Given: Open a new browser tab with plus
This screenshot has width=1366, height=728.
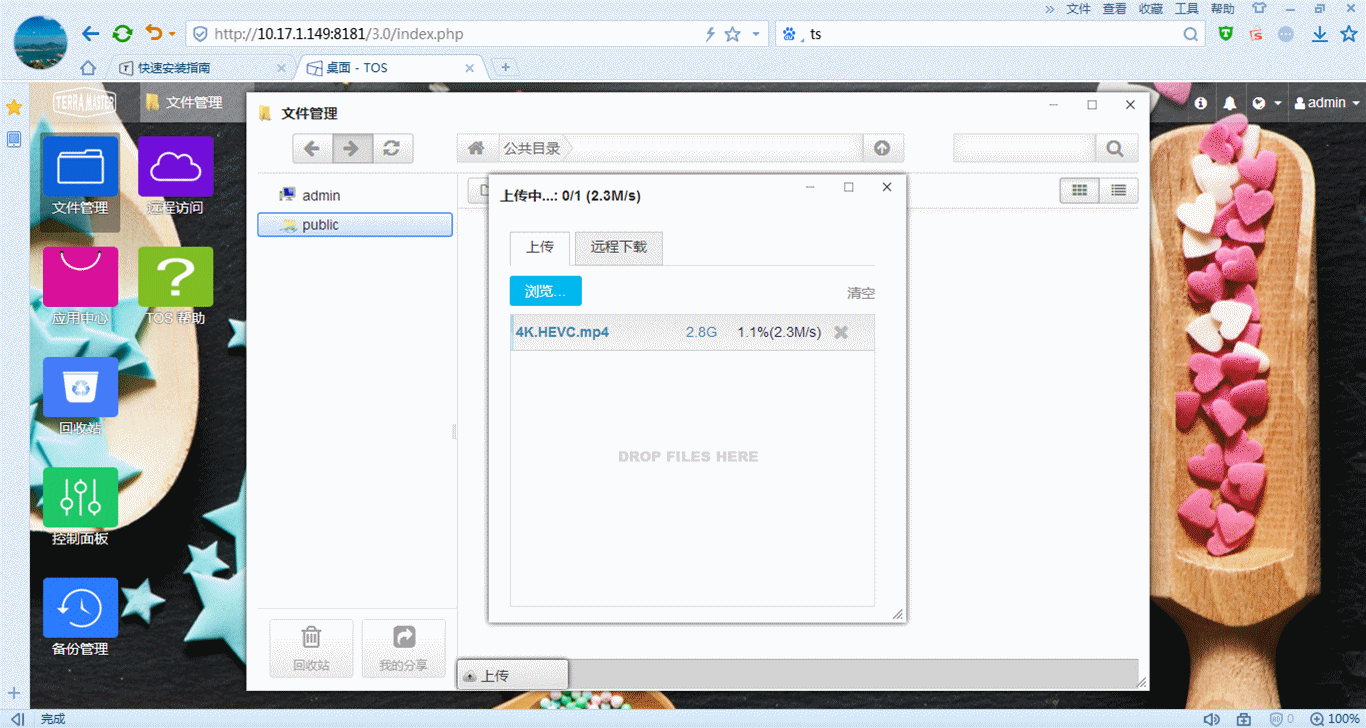Looking at the screenshot, I should tap(506, 67).
